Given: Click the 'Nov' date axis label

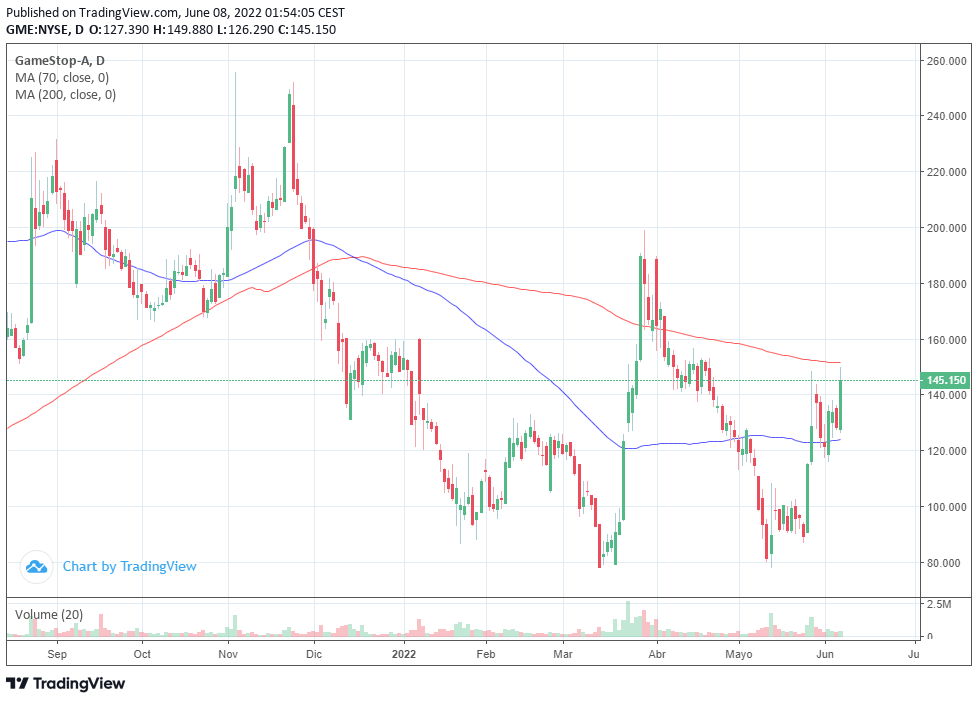Looking at the screenshot, I should 228,654.
